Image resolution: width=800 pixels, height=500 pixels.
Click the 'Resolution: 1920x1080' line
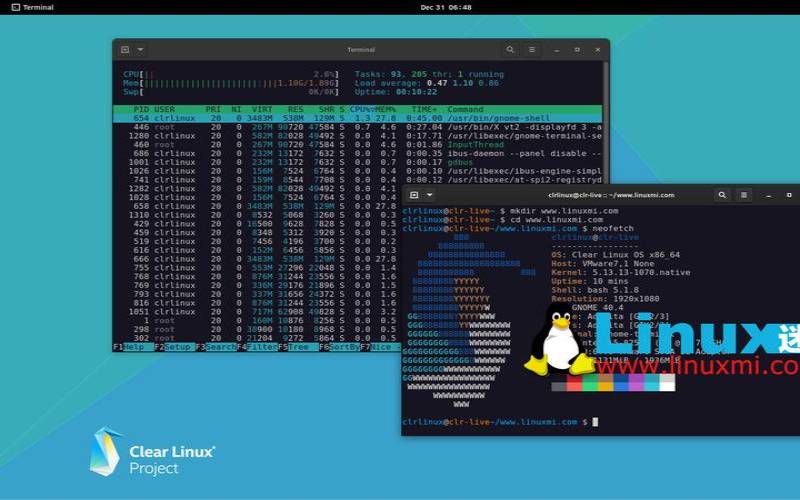(605, 298)
